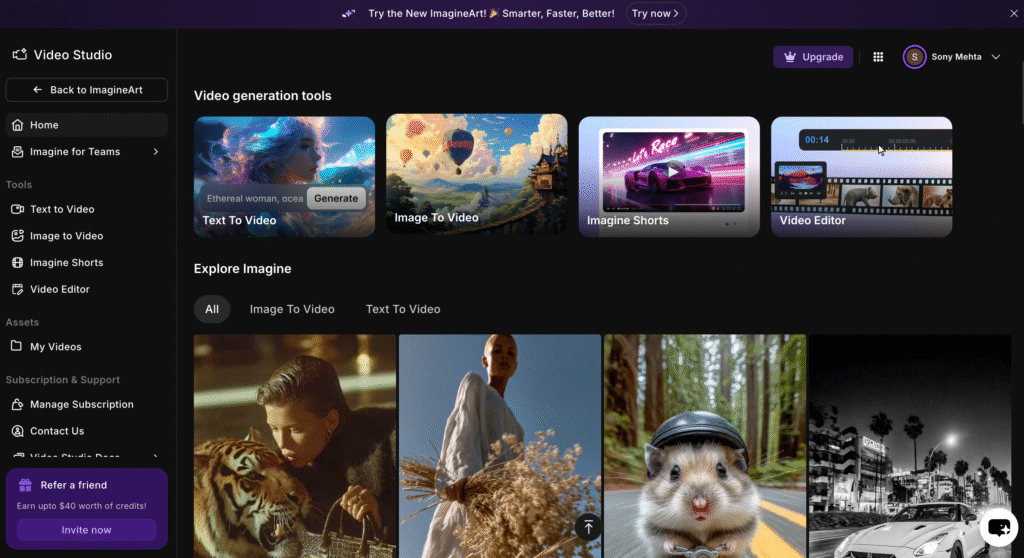Go Back to ImagineArt
The width and height of the screenshot is (1024, 558).
(86, 90)
